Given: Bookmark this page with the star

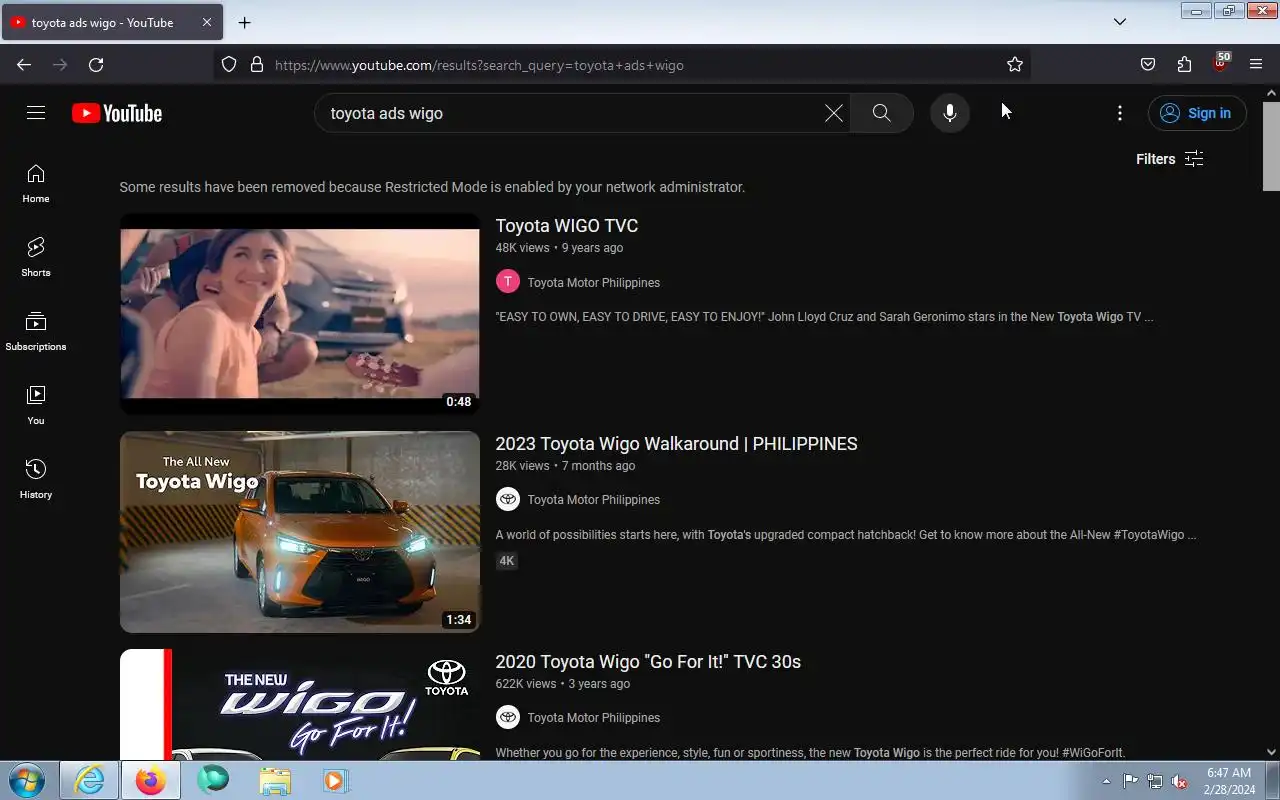Looking at the screenshot, I should [x=1015, y=65].
